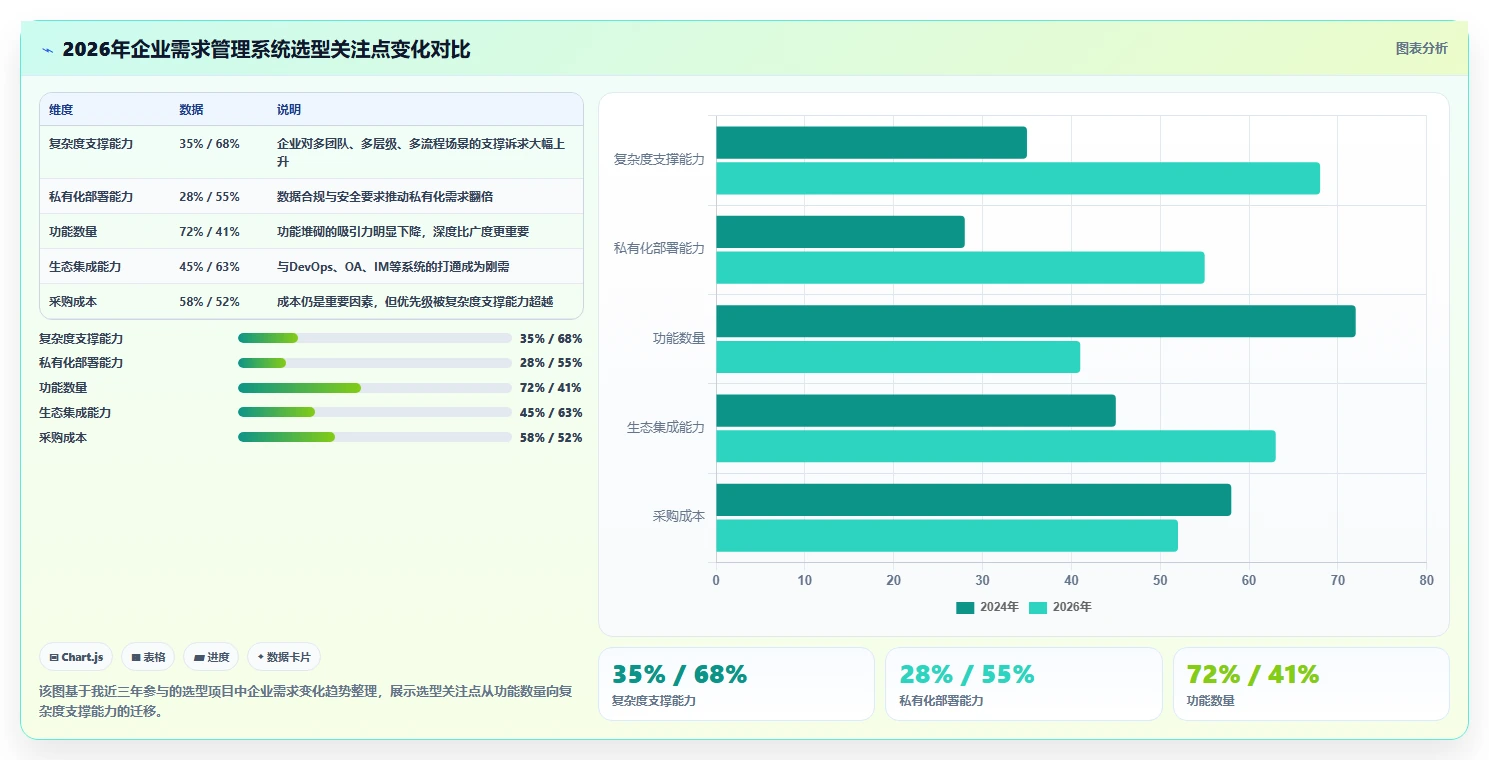Click the 表格 chip
1489x760 pixels.
pos(148,657)
